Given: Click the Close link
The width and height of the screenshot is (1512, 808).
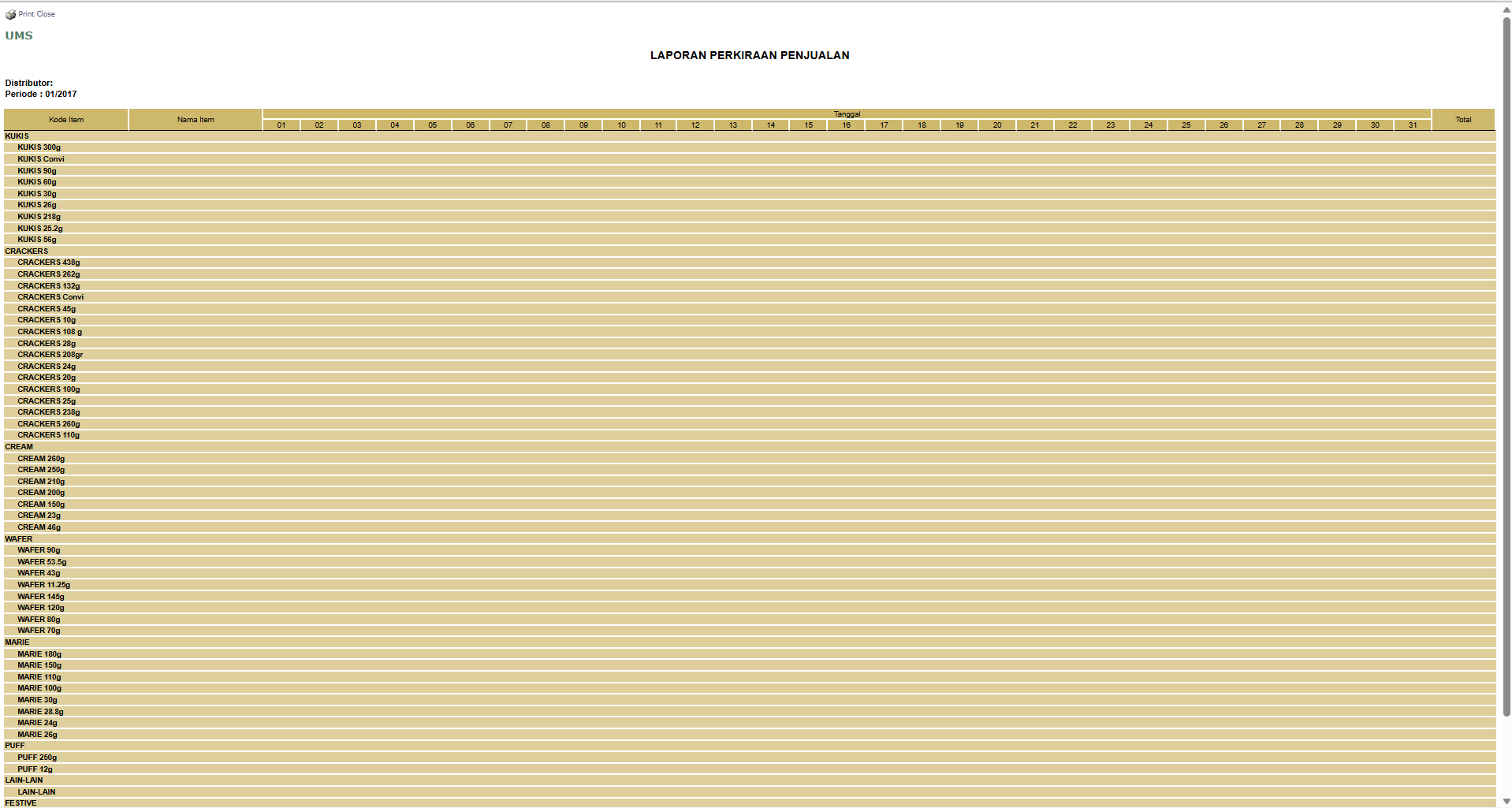Looking at the screenshot, I should 46,14.
